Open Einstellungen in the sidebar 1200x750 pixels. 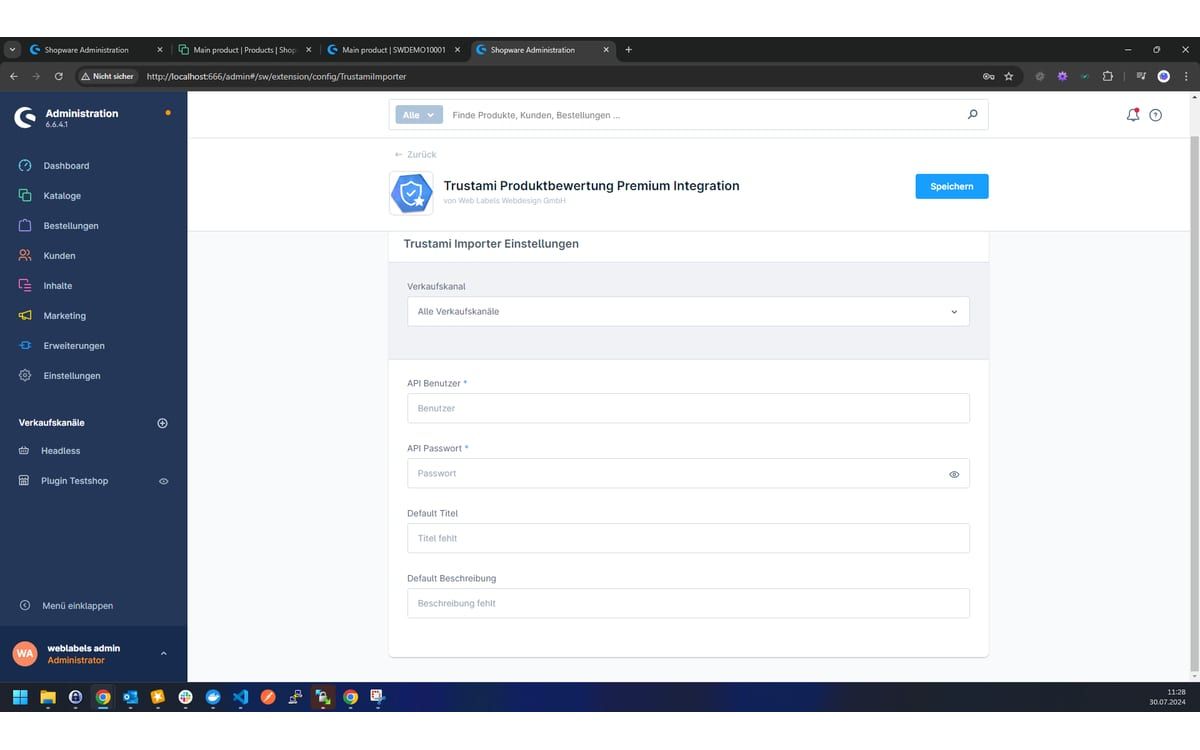(72, 376)
